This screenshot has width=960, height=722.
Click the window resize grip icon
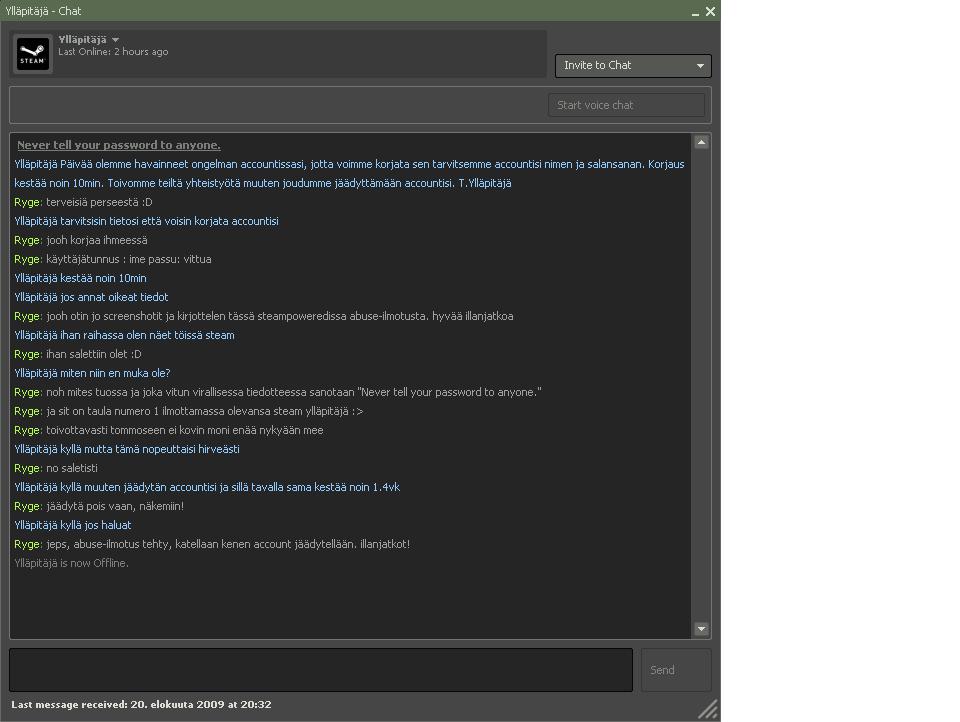[708, 709]
